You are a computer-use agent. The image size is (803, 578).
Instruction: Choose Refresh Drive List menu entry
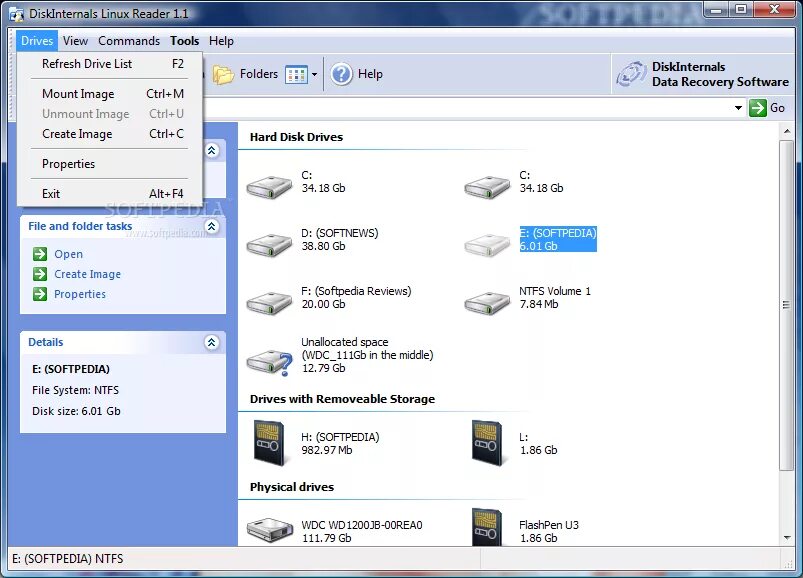110,64
